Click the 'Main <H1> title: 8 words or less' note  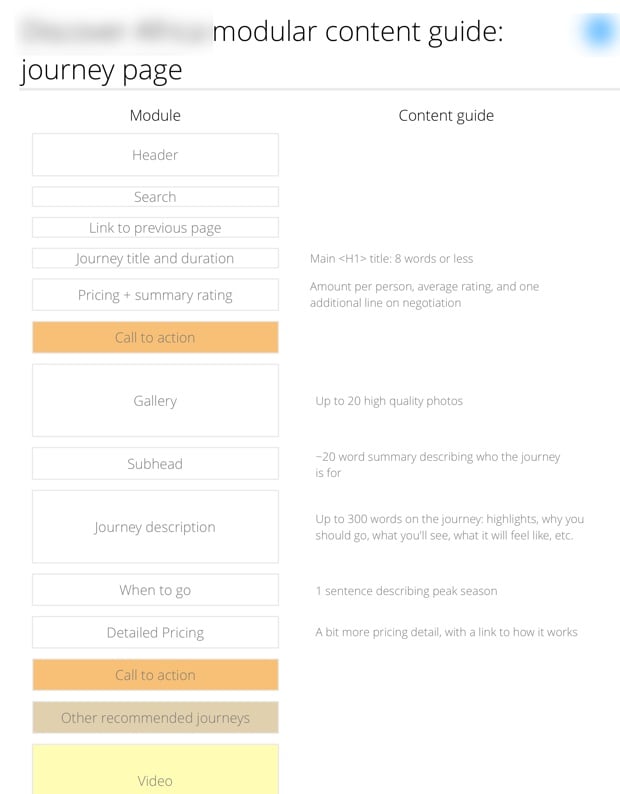[x=391, y=259]
